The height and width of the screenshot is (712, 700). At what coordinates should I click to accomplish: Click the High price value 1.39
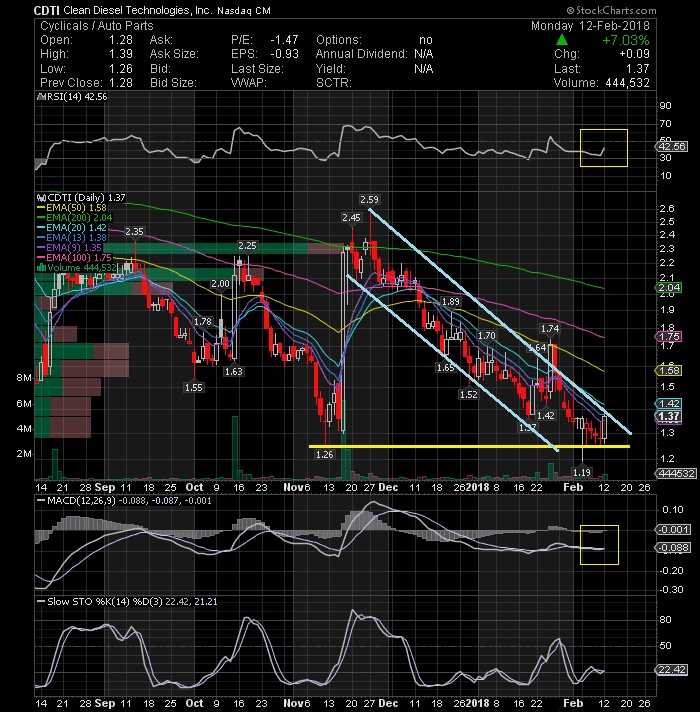point(121,54)
